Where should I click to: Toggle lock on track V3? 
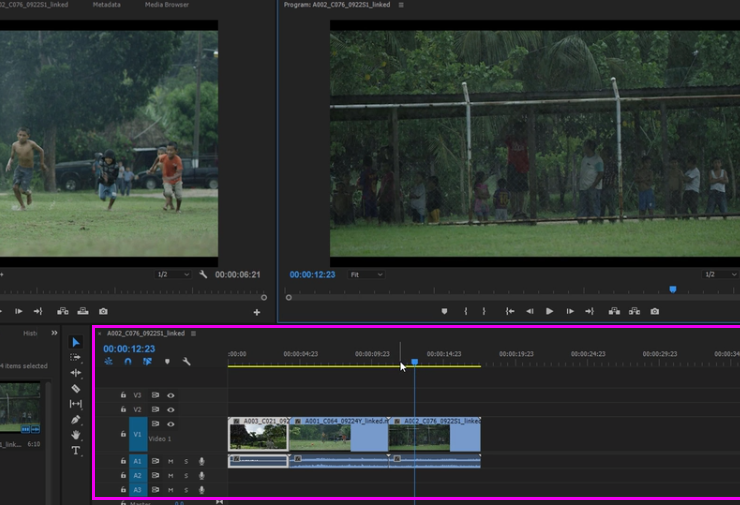click(x=123, y=395)
